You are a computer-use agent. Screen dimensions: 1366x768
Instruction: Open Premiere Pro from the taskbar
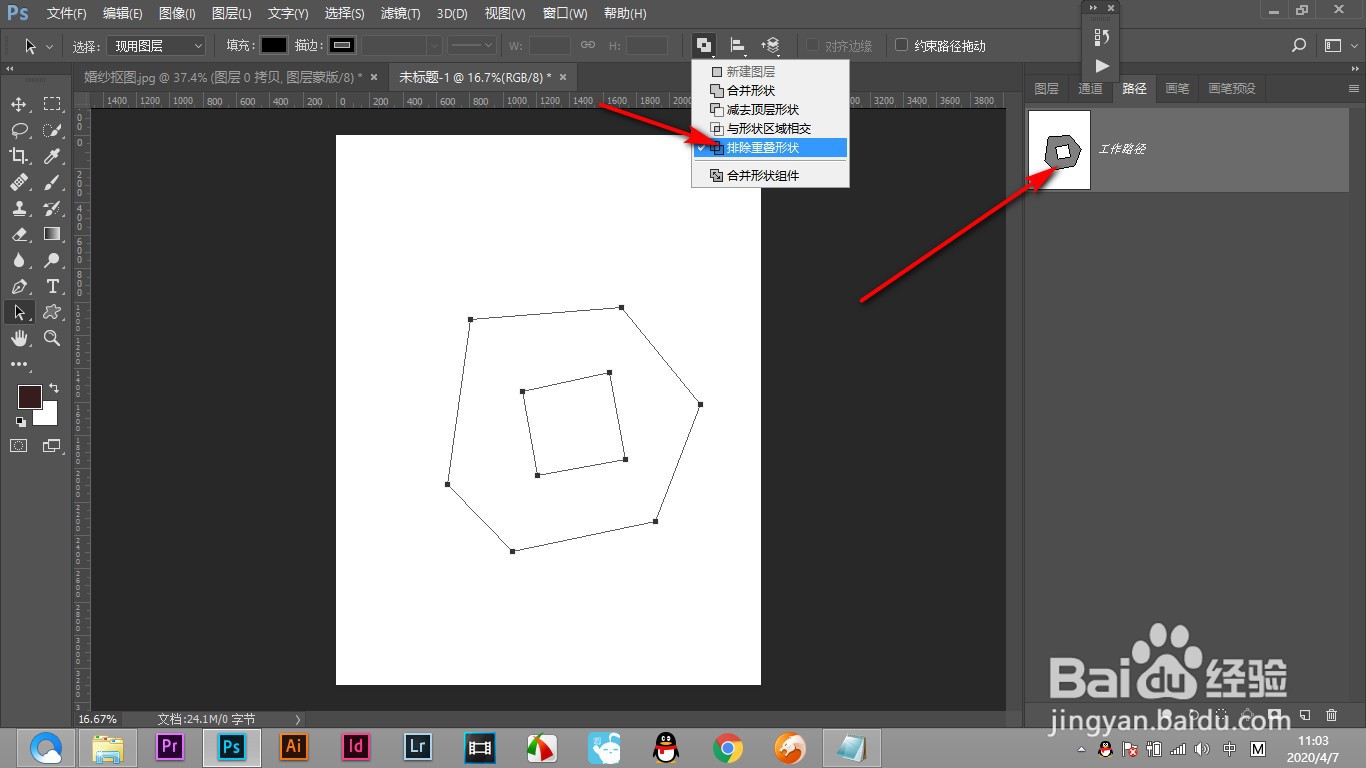[x=170, y=746]
